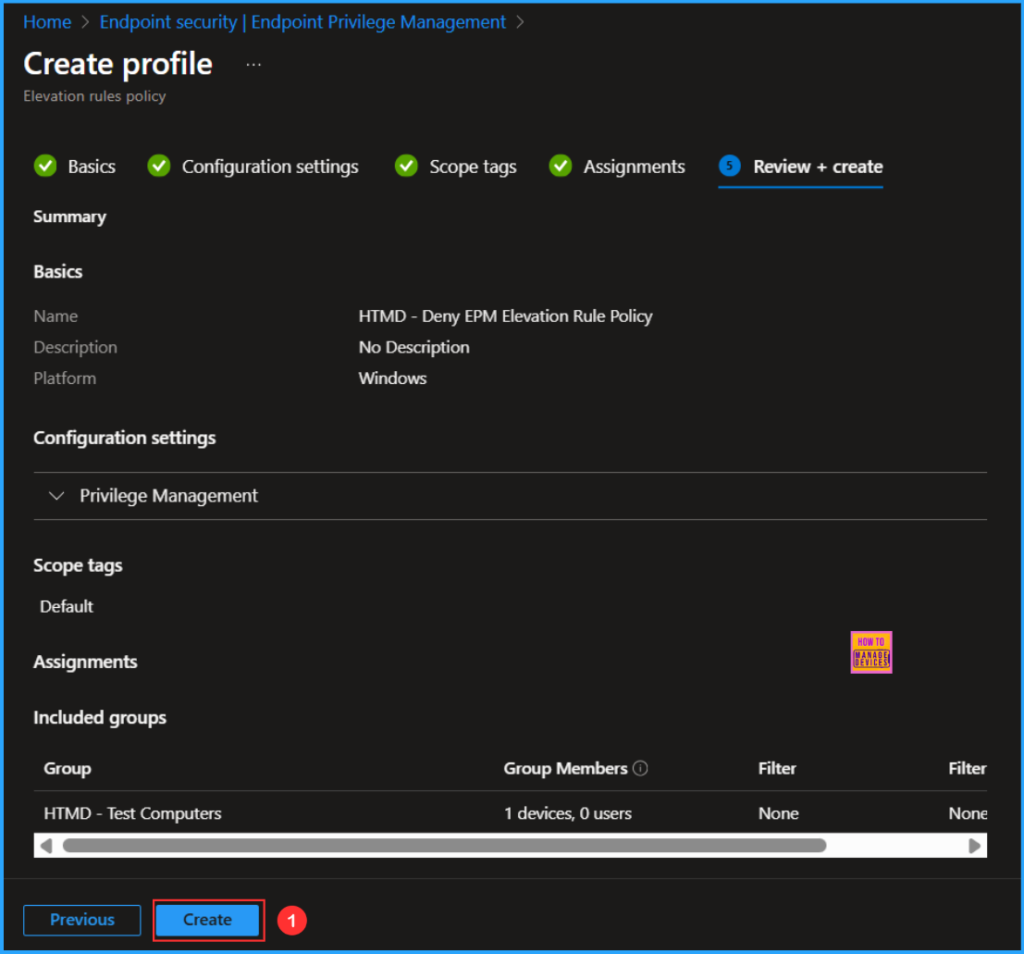The width and height of the screenshot is (1024, 954).
Task: Go to the Basics step tab
Action: click(91, 167)
